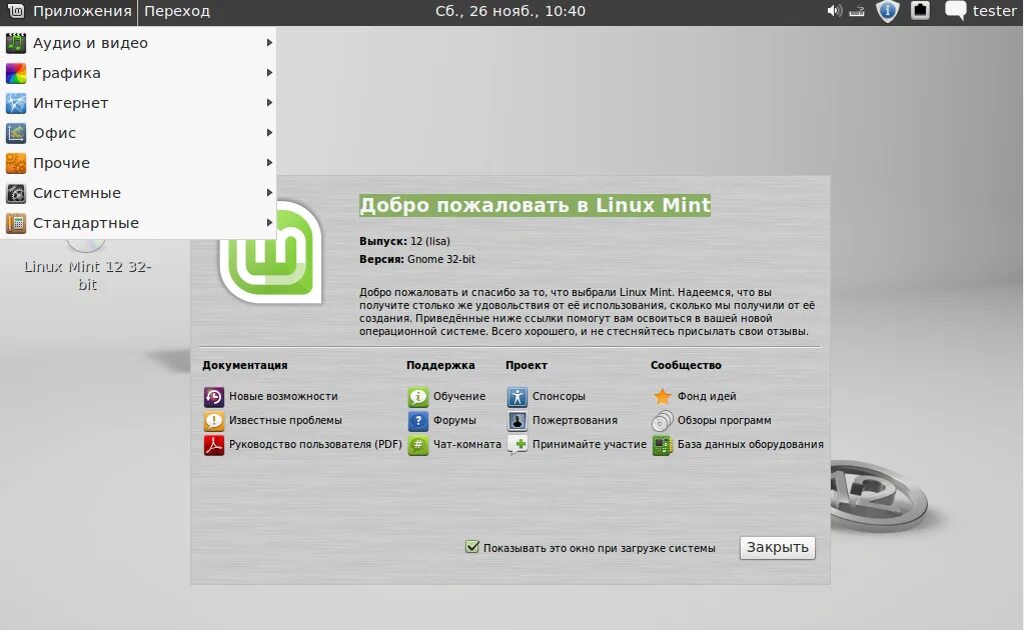Click the chat bubble status icon

click(x=955, y=10)
